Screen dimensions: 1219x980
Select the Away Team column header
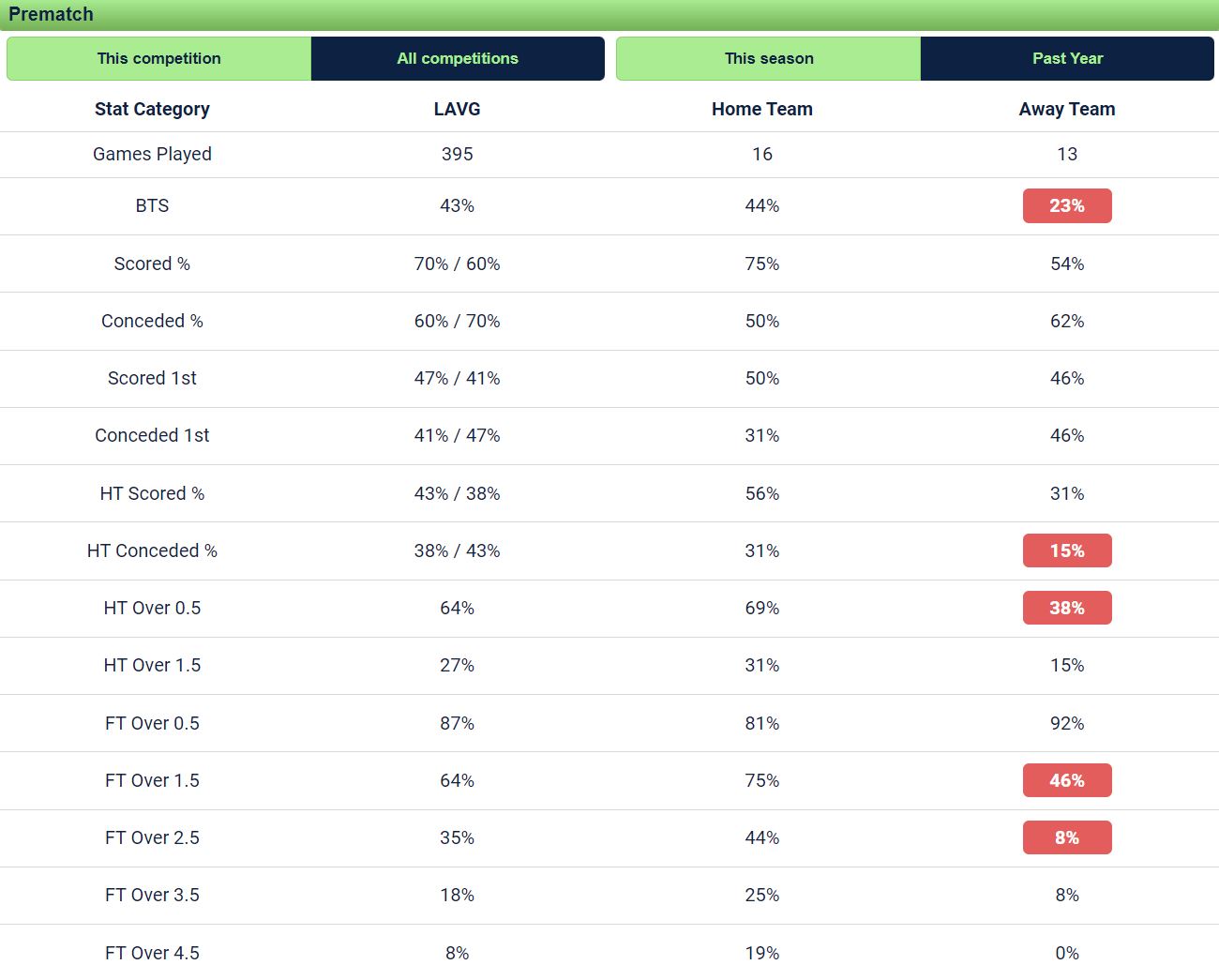pos(1067,109)
